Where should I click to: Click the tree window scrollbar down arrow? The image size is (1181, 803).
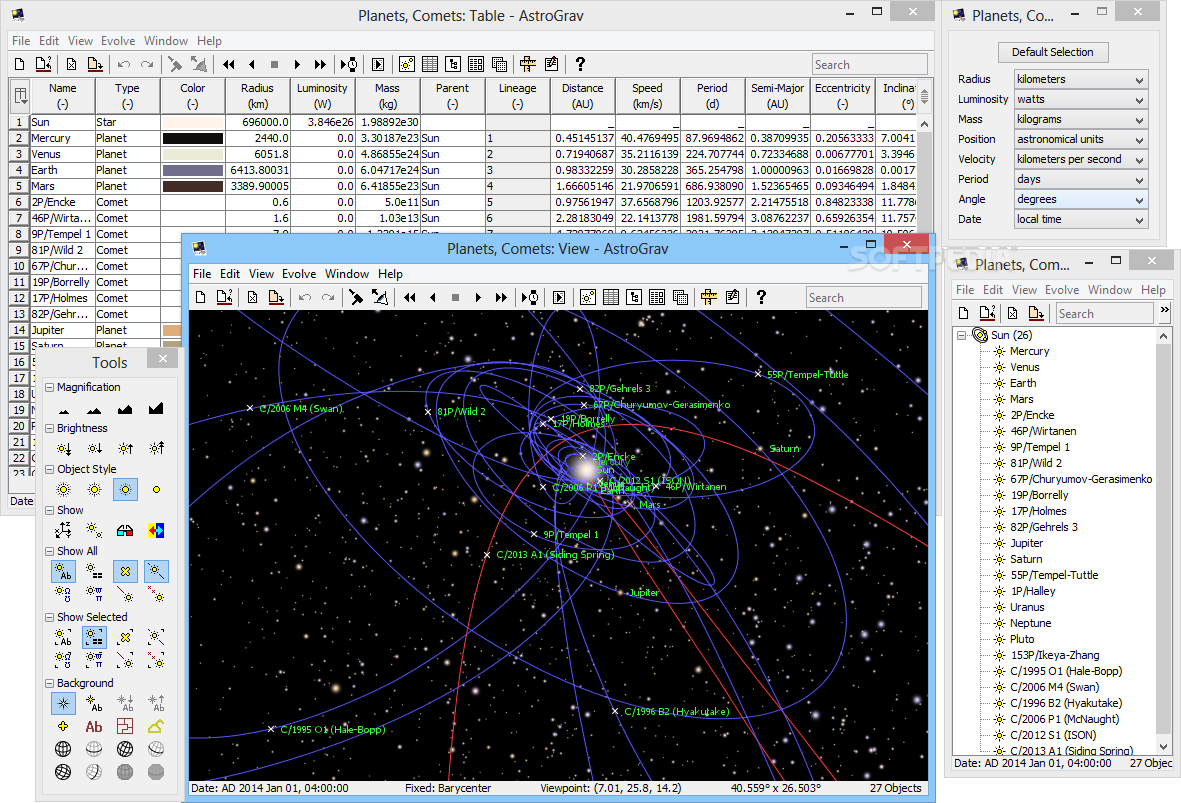(1164, 747)
